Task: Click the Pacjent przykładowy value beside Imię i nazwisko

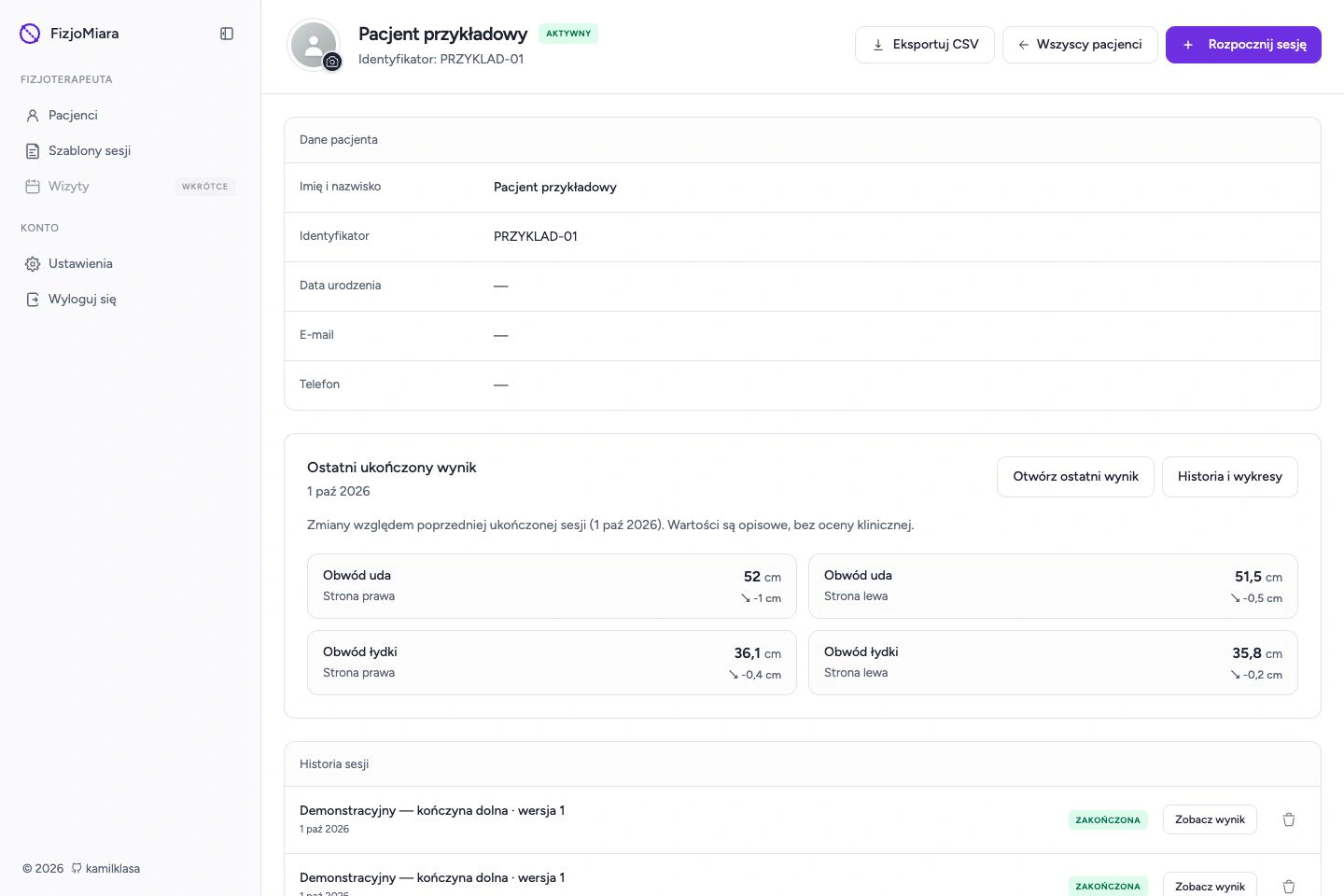Action: (x=555, y=188)
